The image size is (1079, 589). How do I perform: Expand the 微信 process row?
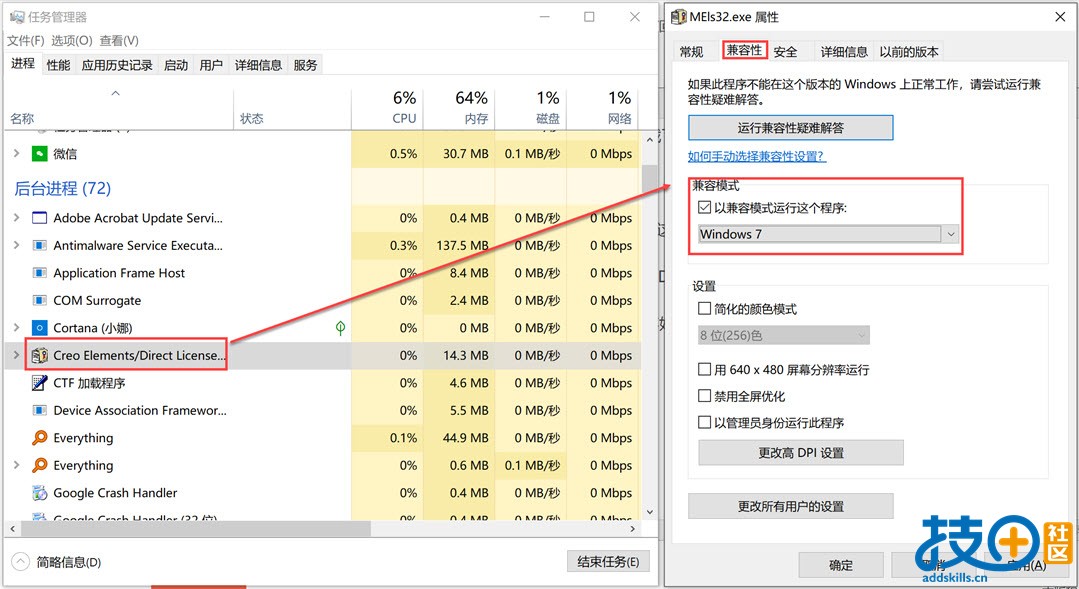click(x=17, y=153)
